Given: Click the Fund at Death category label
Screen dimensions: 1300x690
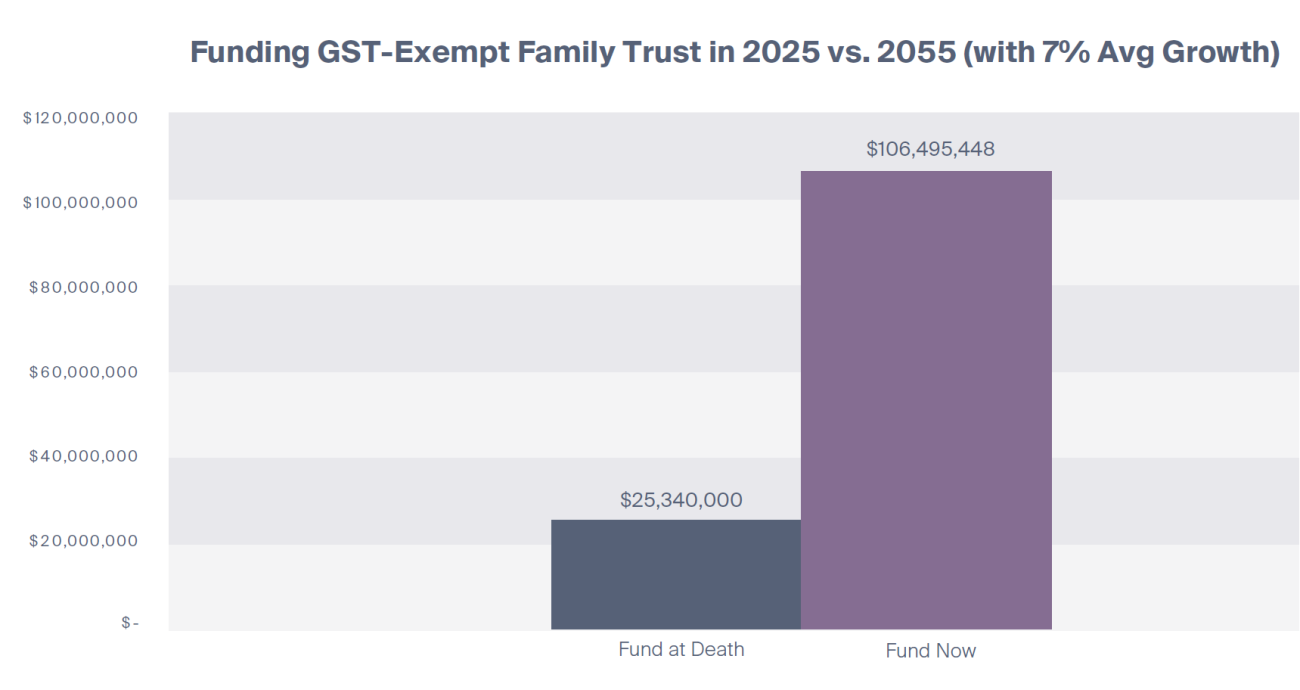Looking at the screenshot, I should tap(681, 649).
